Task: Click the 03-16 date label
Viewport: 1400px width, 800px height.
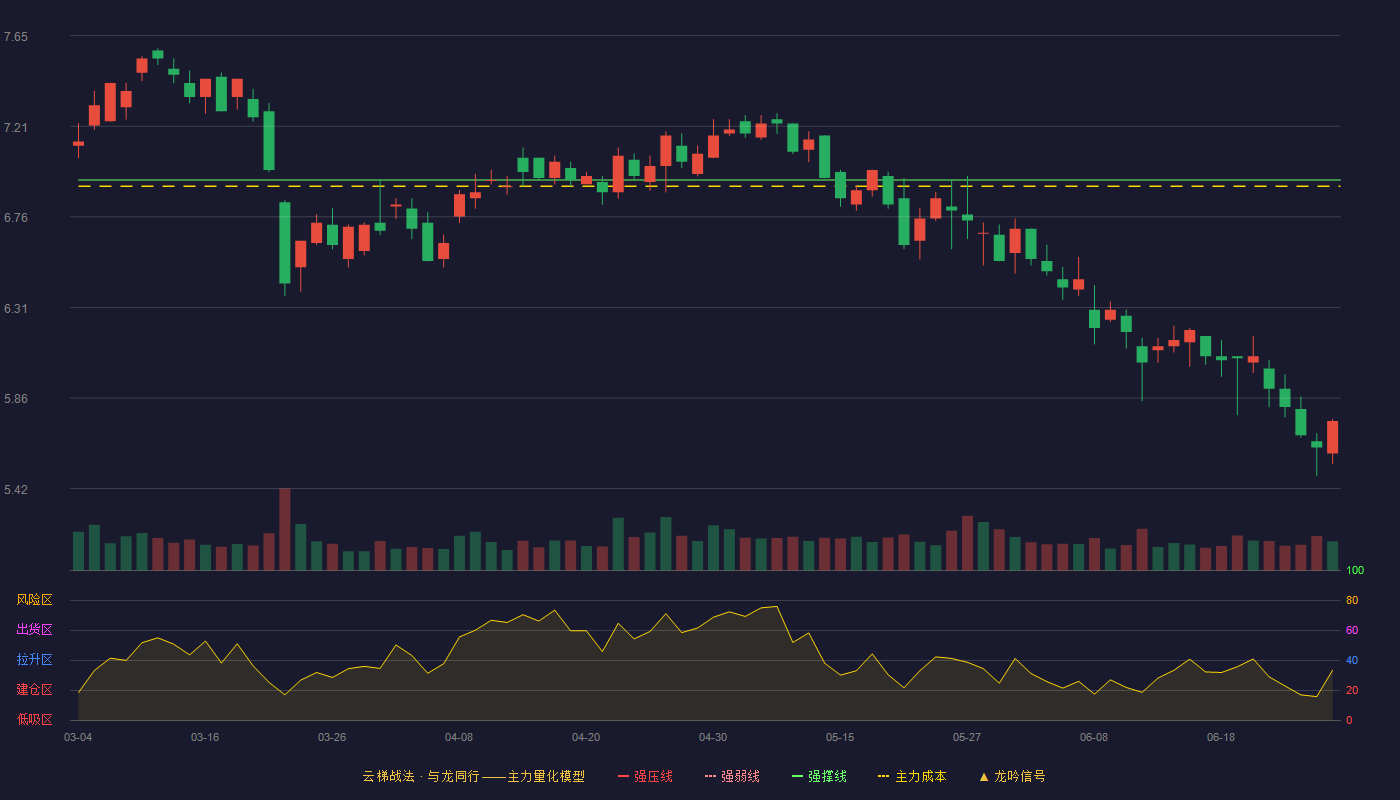Action: (x=205, y=737)
